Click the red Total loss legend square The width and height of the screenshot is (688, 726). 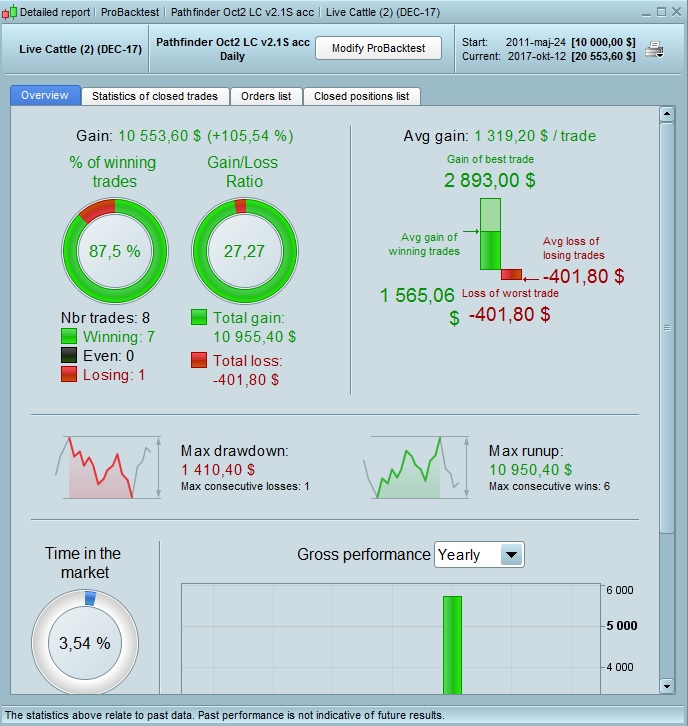point(199,360)
